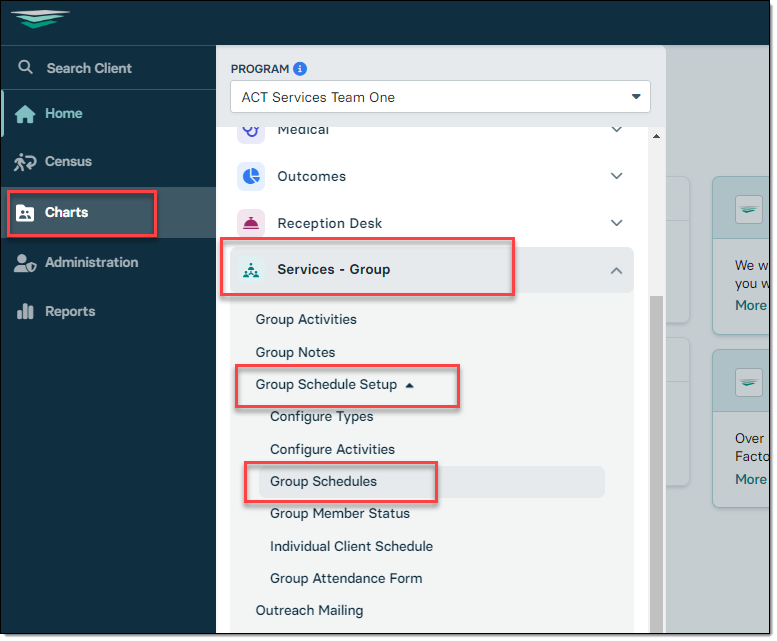Click the Outcomes menu label
The image size is (777, 641).
[312, 176]
